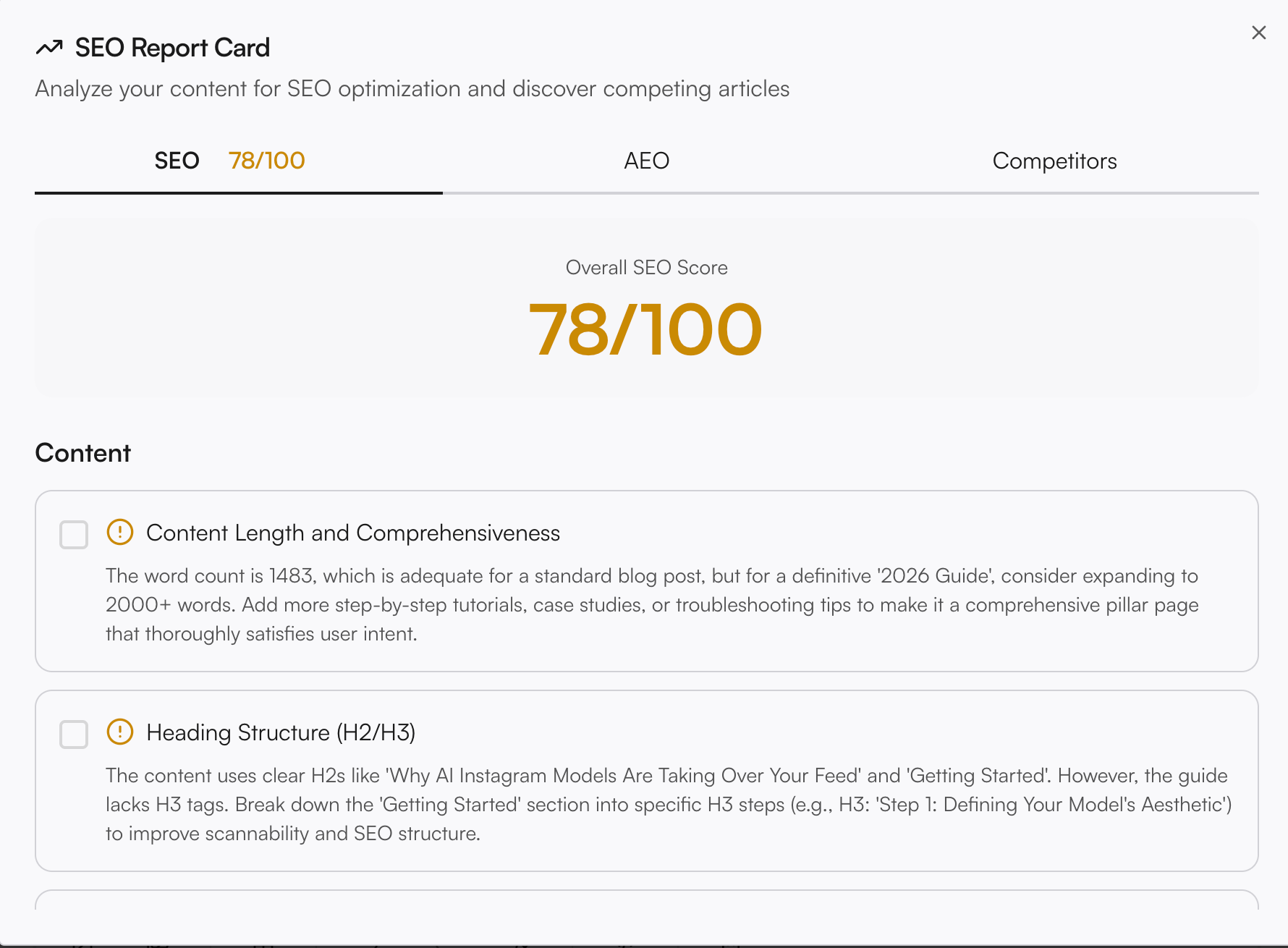Click the Heading Structure (H2/H3) title

[281, 733]
